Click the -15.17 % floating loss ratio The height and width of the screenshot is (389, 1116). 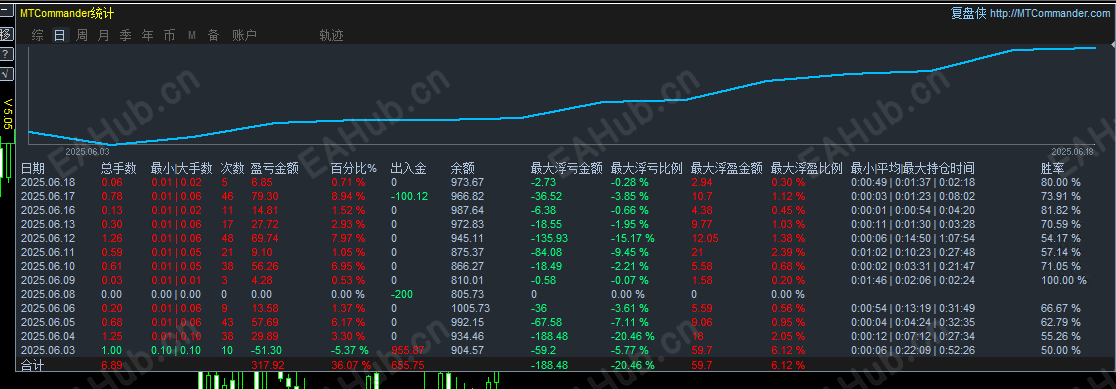click(x=633, y=238)
